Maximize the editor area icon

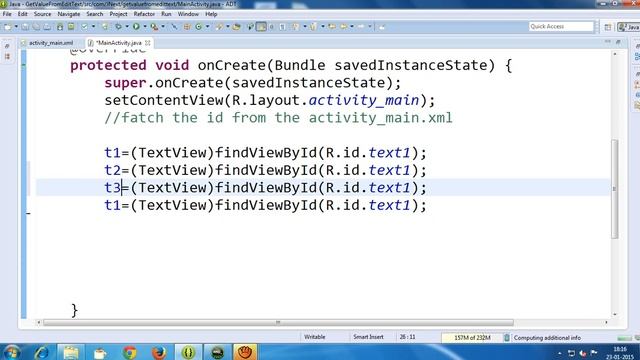tap(619, 42)
